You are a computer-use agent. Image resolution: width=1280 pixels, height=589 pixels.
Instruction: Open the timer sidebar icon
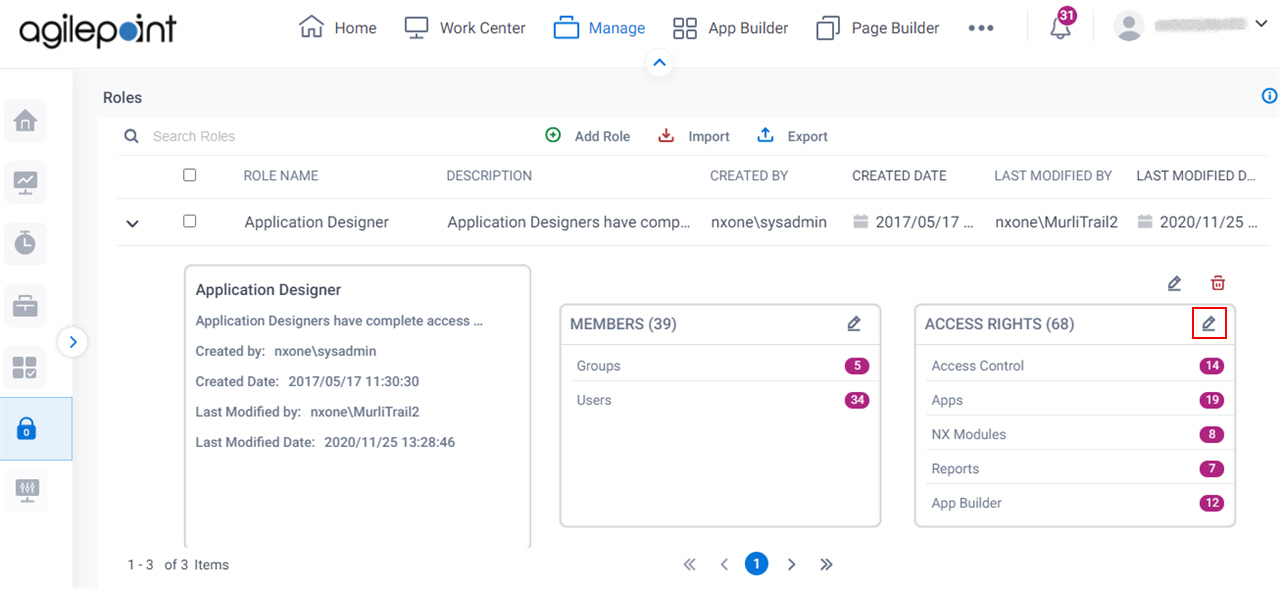[25, 243]
